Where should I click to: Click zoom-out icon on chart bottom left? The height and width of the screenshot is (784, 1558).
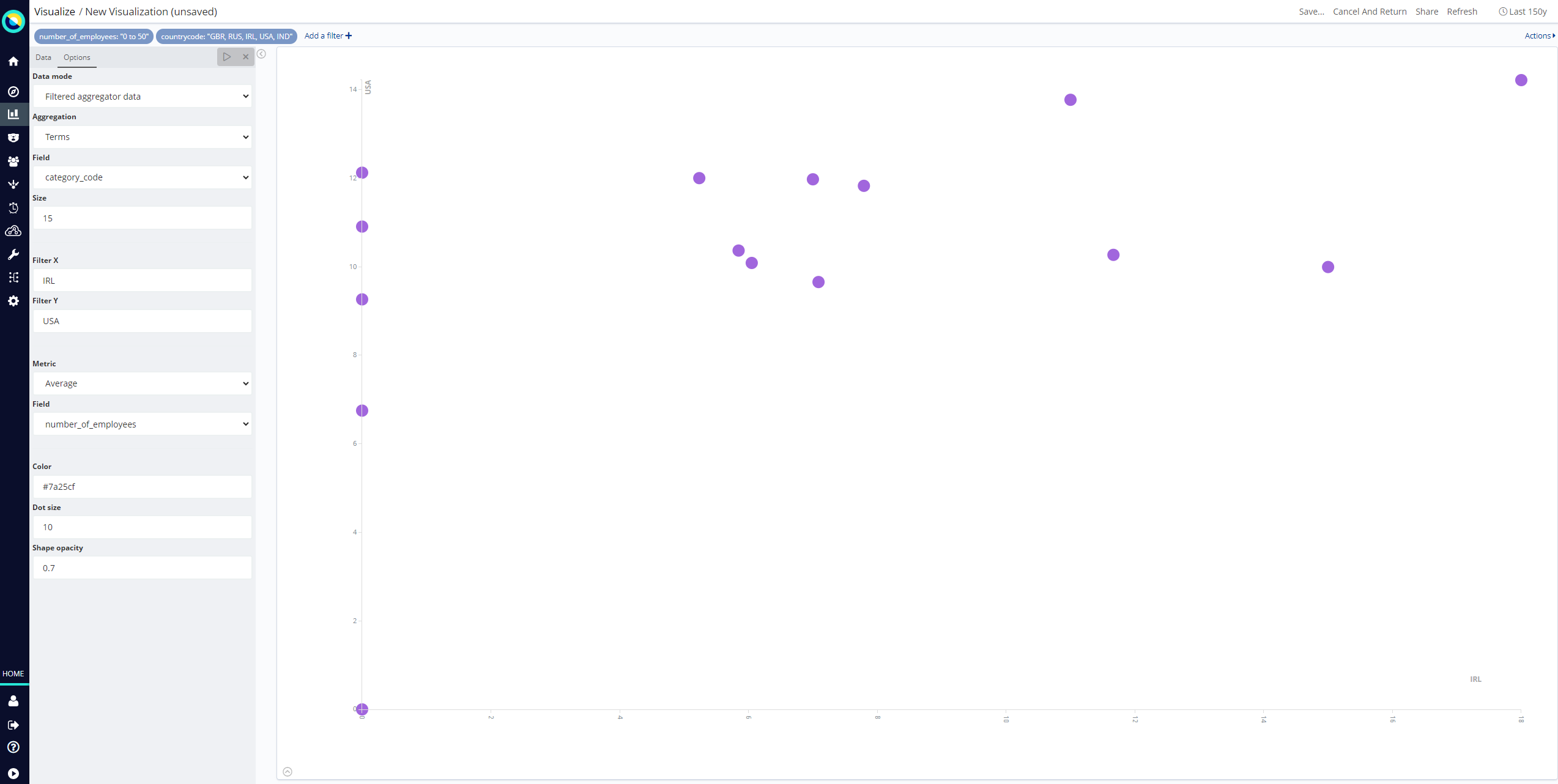click(x=288, y=771)
